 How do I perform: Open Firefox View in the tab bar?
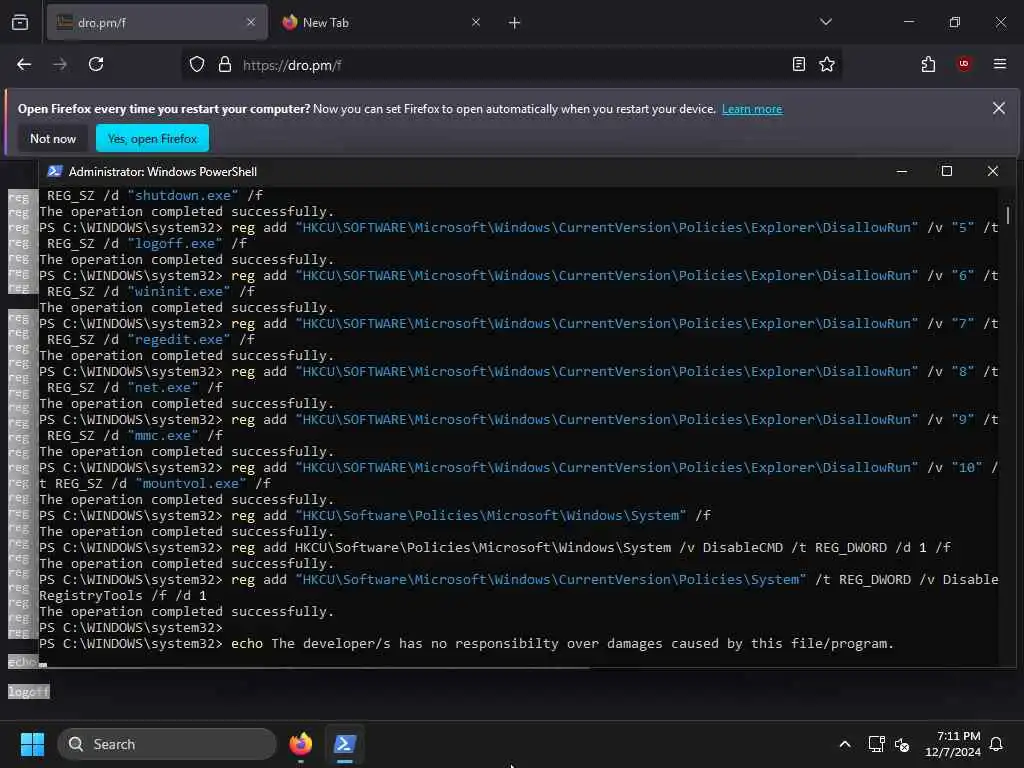coord(20,22)
